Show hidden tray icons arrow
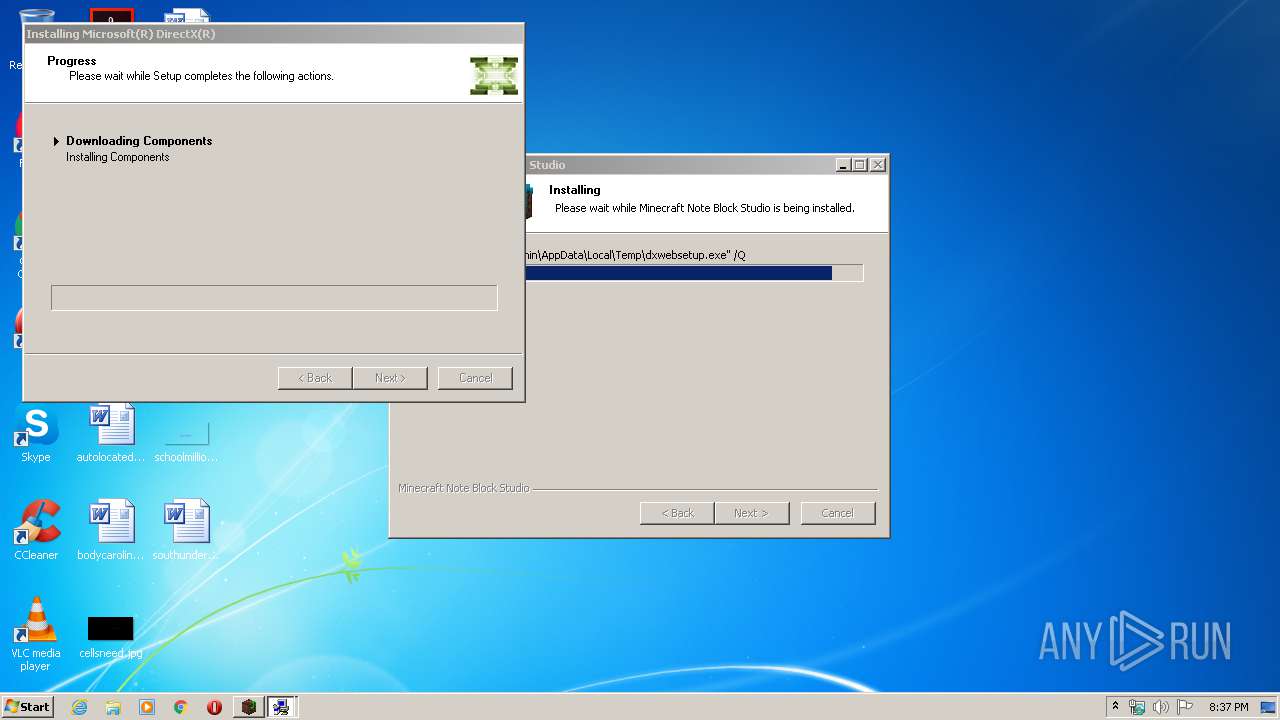Screen dimensions: 1280x720 click(1115, 707)
